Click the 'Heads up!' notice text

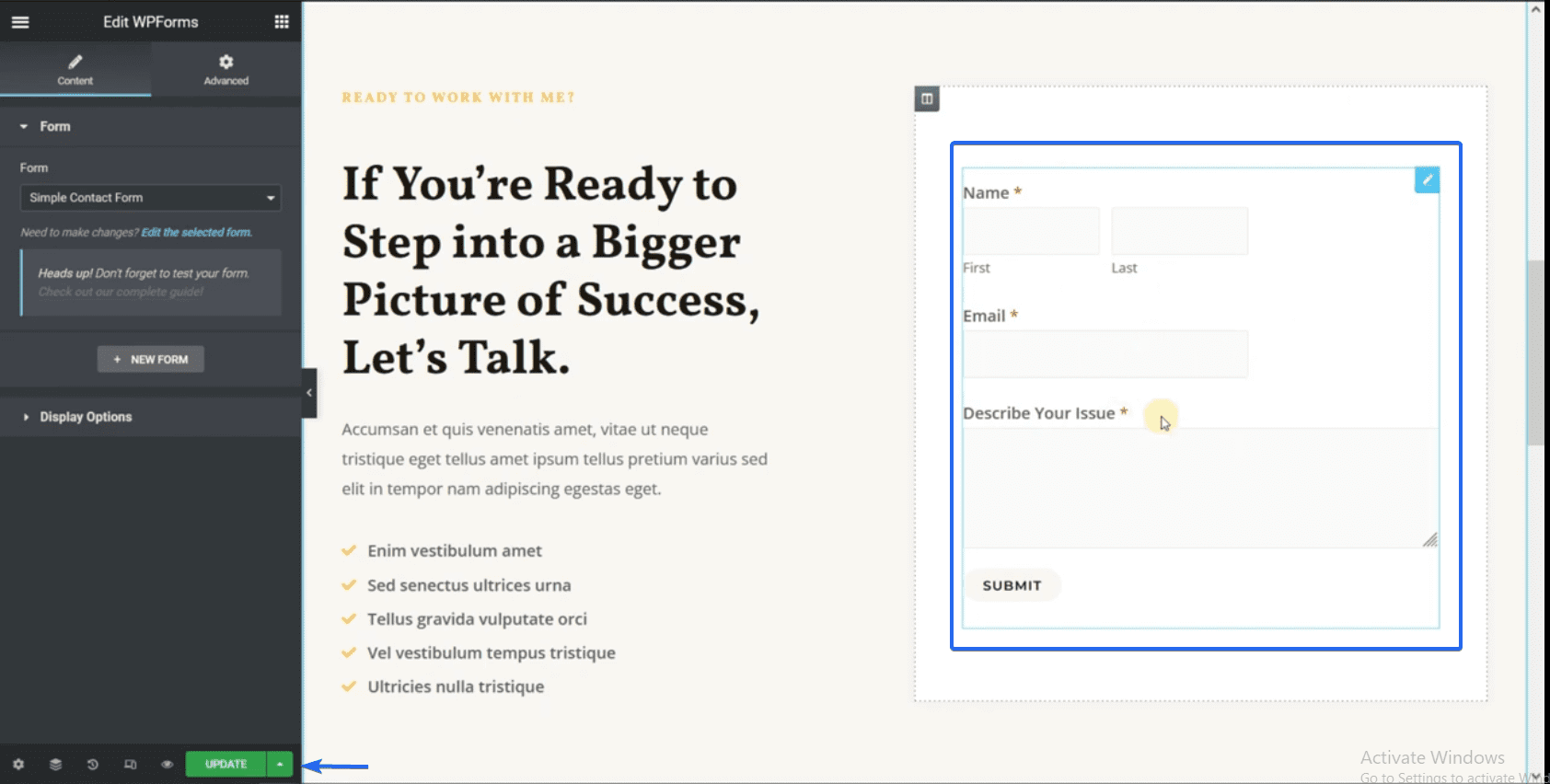(144, 273)
